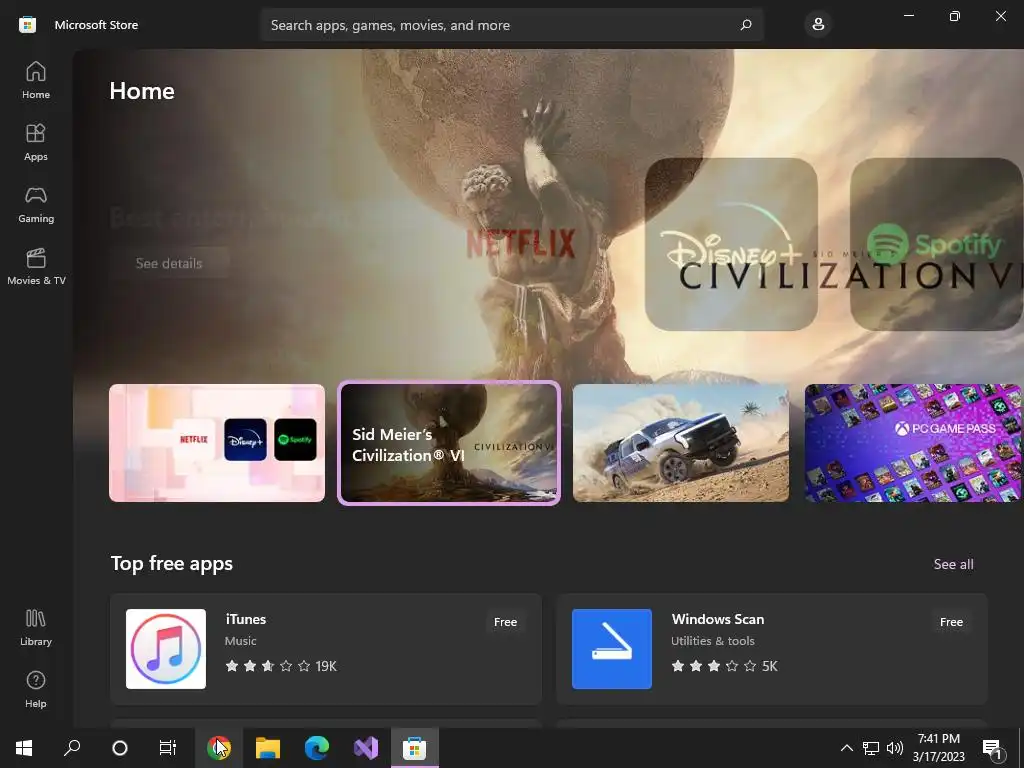Open taskbar search

(72, 748)
